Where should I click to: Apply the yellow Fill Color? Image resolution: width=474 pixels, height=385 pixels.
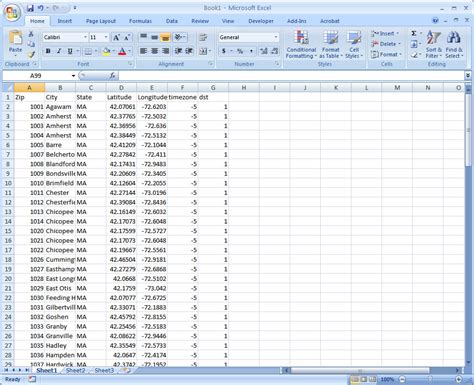tap(106, 51)
